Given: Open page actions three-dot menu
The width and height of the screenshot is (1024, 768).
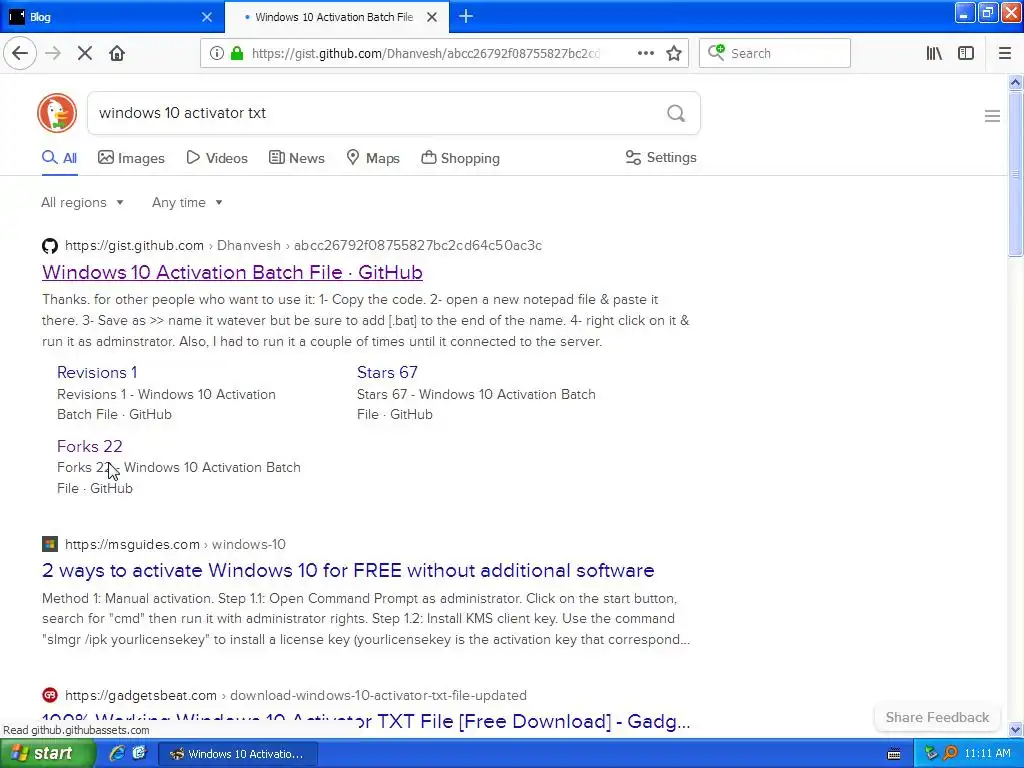Looking at the screenshot, I should (x=645, y=54).
